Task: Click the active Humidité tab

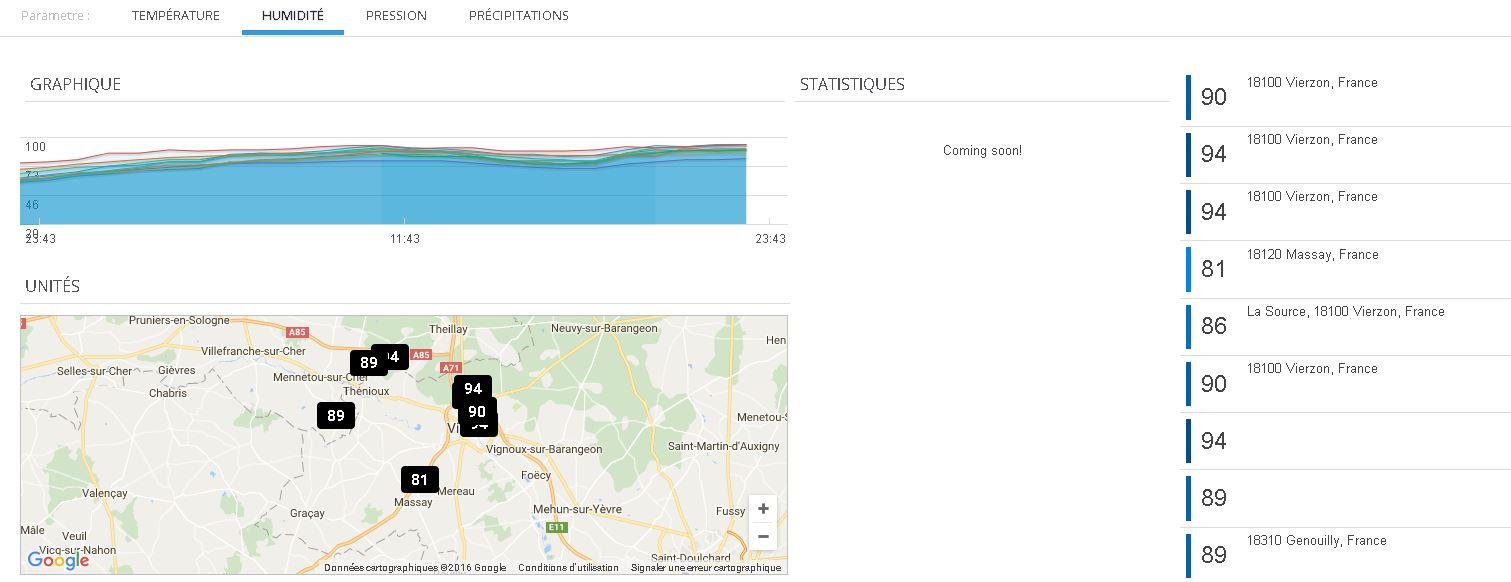Action: tap(292, 16)
